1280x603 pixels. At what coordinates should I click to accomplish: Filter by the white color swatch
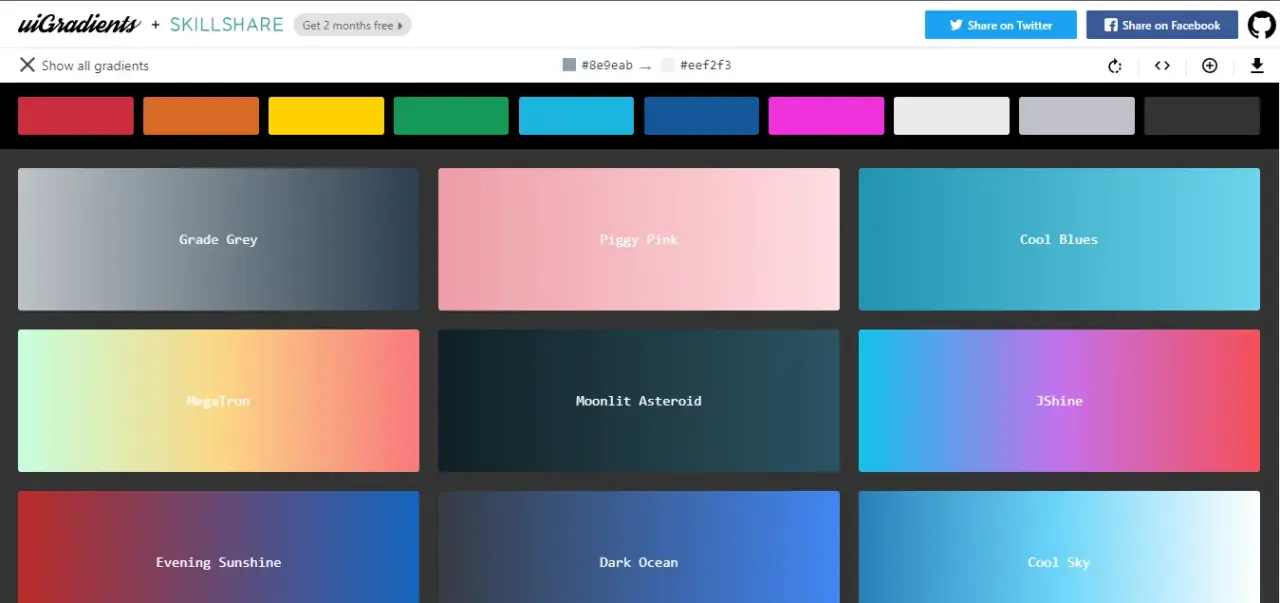(x=951, y=116)
